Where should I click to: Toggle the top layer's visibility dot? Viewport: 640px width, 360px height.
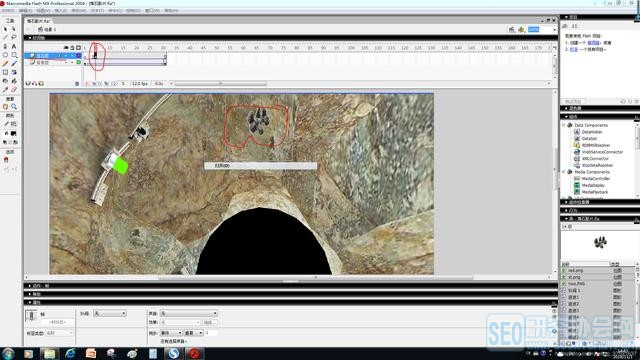point(66,56)
